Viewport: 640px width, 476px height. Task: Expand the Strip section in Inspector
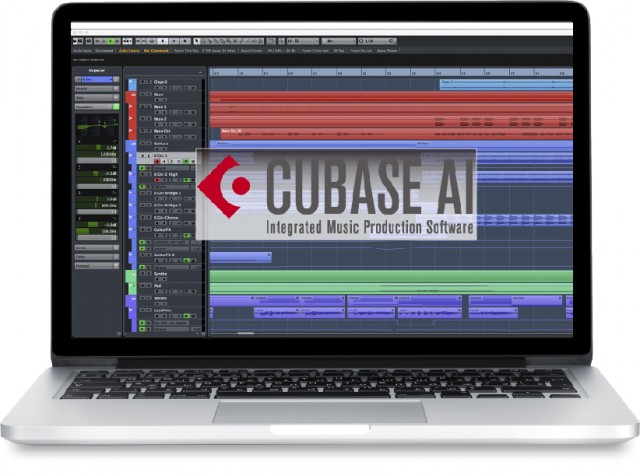coord(97,98)
